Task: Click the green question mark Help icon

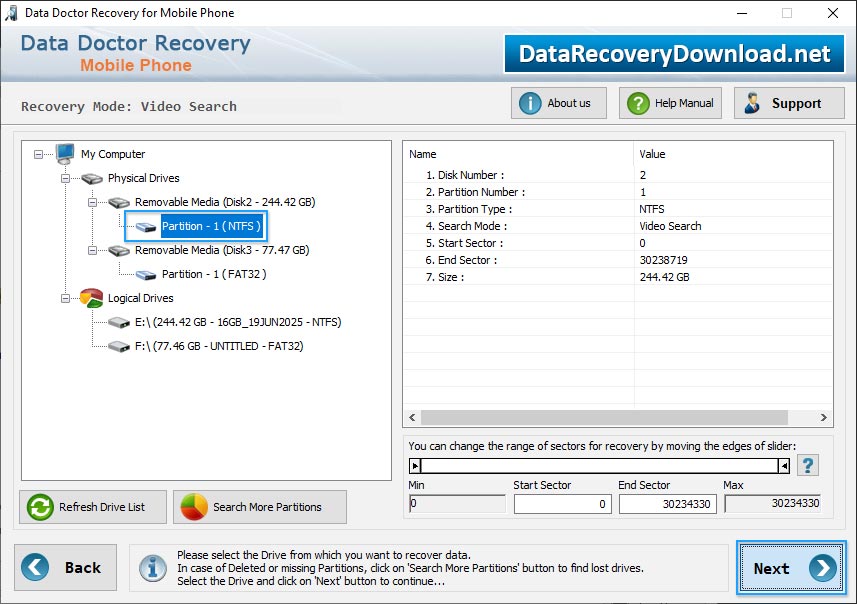Action: click(638, 103)
